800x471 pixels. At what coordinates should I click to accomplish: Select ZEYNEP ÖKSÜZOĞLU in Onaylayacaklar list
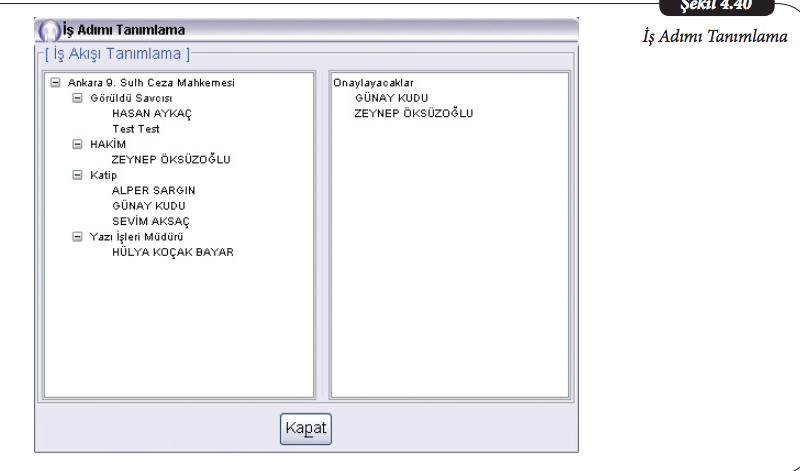point(413,114)
